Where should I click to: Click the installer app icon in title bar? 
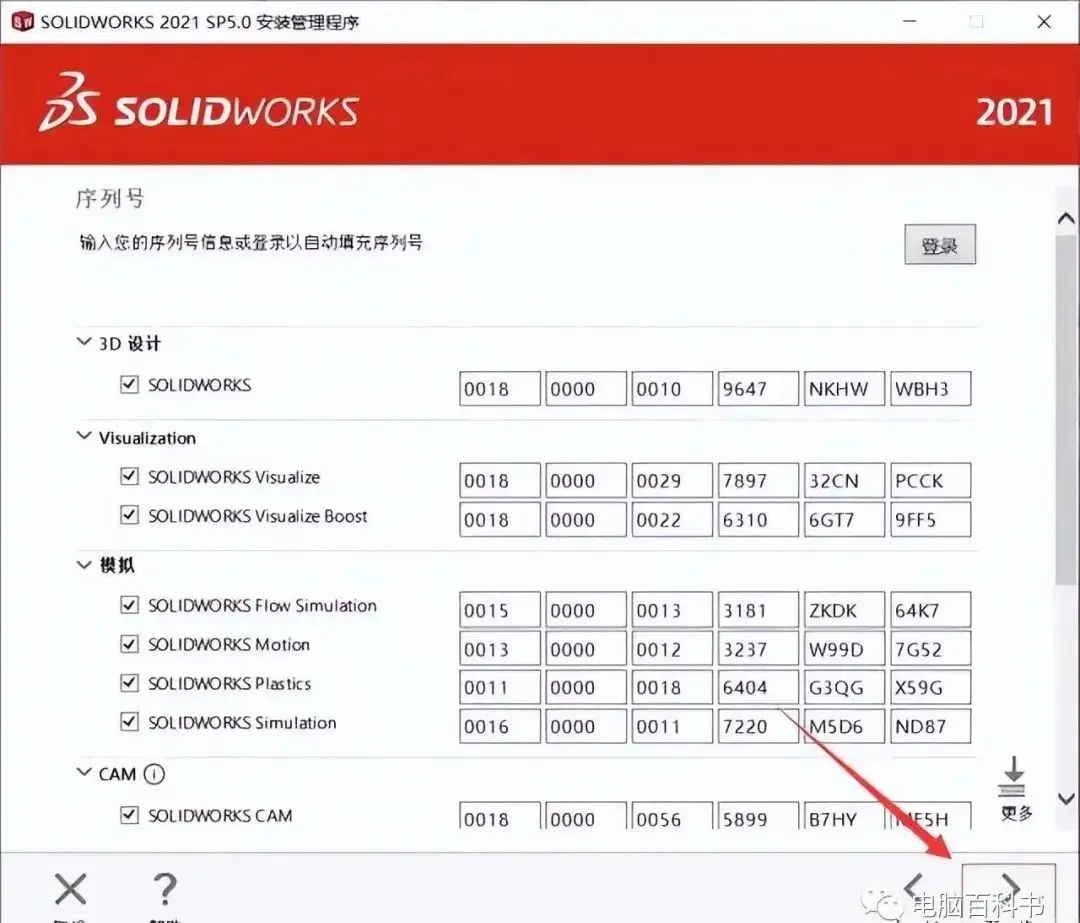coord(21,21)
